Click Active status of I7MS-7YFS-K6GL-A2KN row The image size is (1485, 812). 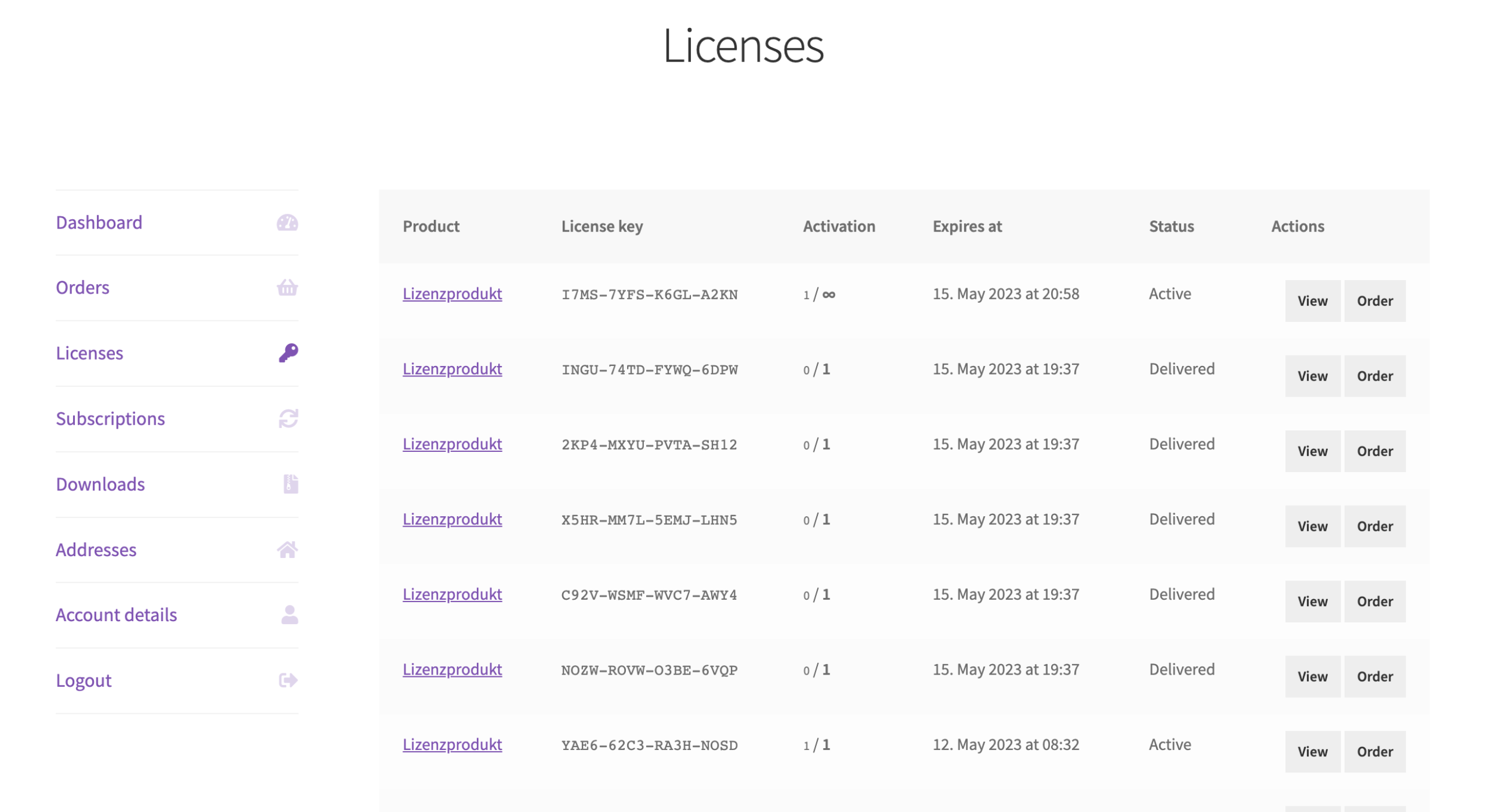click(1169, 294)
